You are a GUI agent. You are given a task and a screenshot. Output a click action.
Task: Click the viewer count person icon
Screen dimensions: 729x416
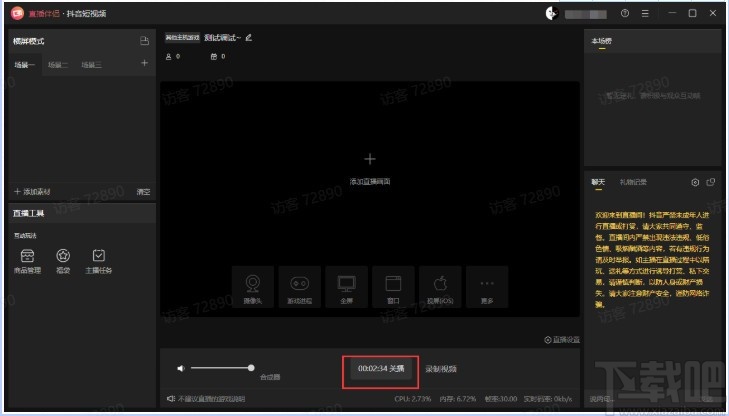click(x=168, y=56)
